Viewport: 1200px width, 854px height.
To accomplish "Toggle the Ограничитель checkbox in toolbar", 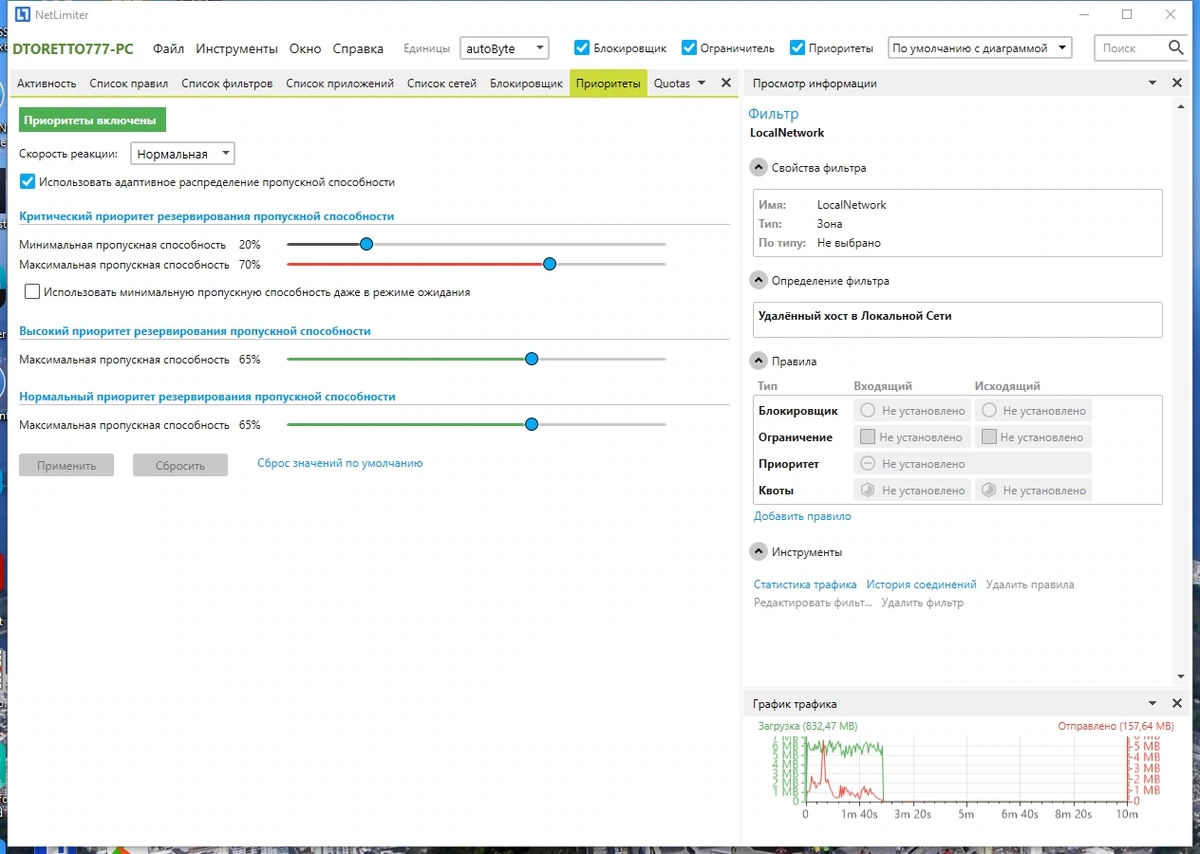I will point(689,48).
